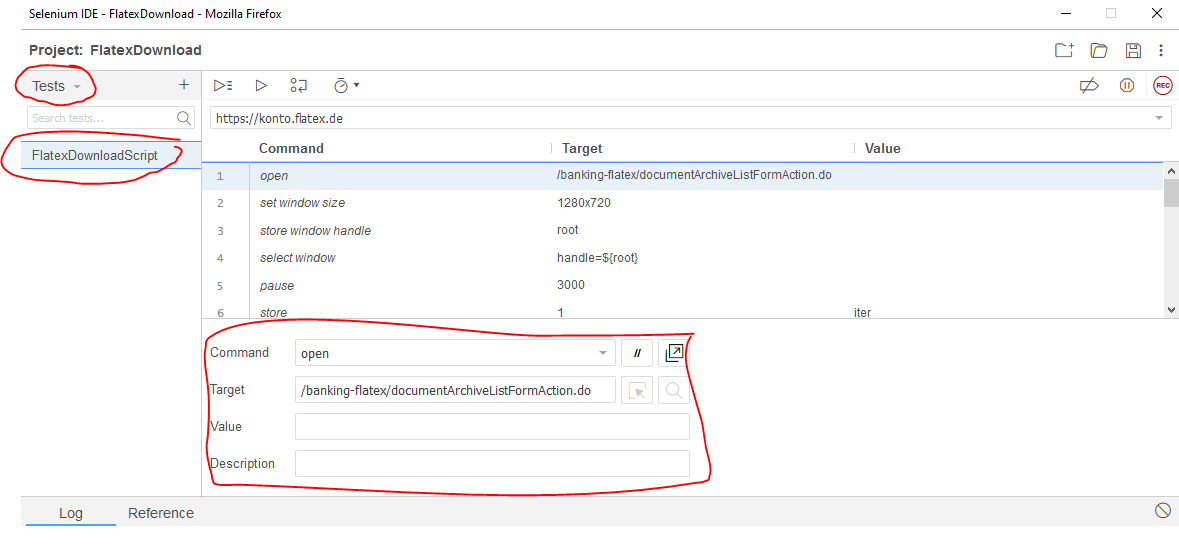The image size is (1179, 557).
Task: Click the project name FlatexDownload
Action: click(146, 50)
